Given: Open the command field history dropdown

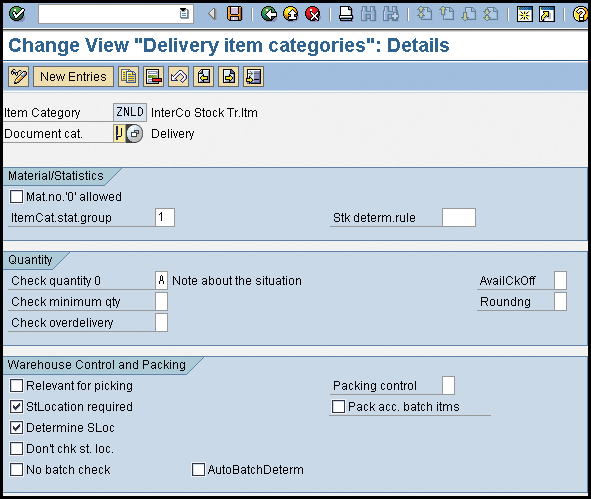Looking at the screenshot, I should click(x=184, y=14).
